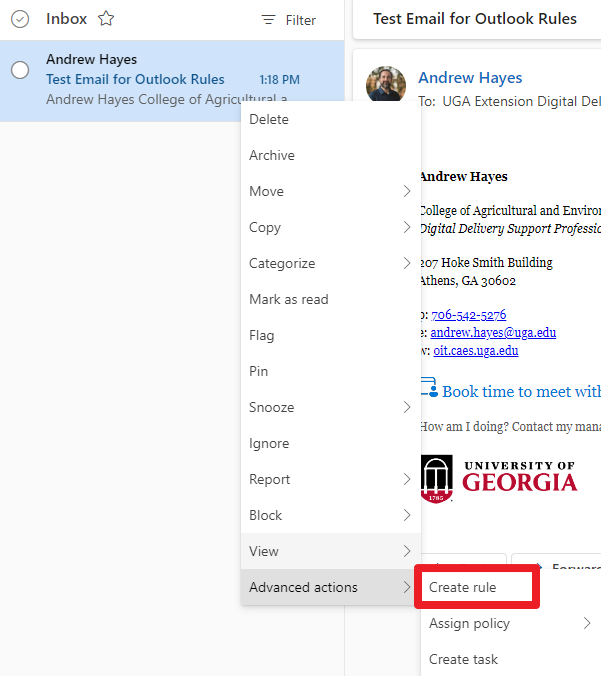Viewport: 601px width, 676px height.
Task: Select Ignore in the context menu
Action: pos(331,443)
